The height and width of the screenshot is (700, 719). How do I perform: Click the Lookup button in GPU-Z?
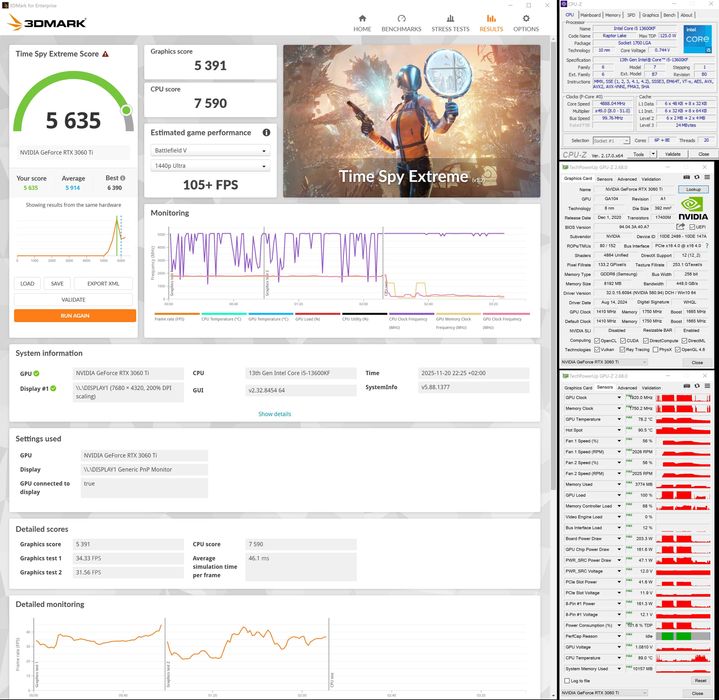click(x=693, y=189)
